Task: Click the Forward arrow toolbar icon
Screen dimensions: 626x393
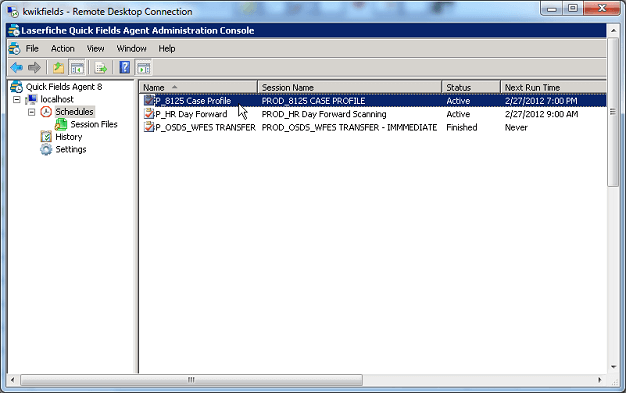Action: pos(34,67)
